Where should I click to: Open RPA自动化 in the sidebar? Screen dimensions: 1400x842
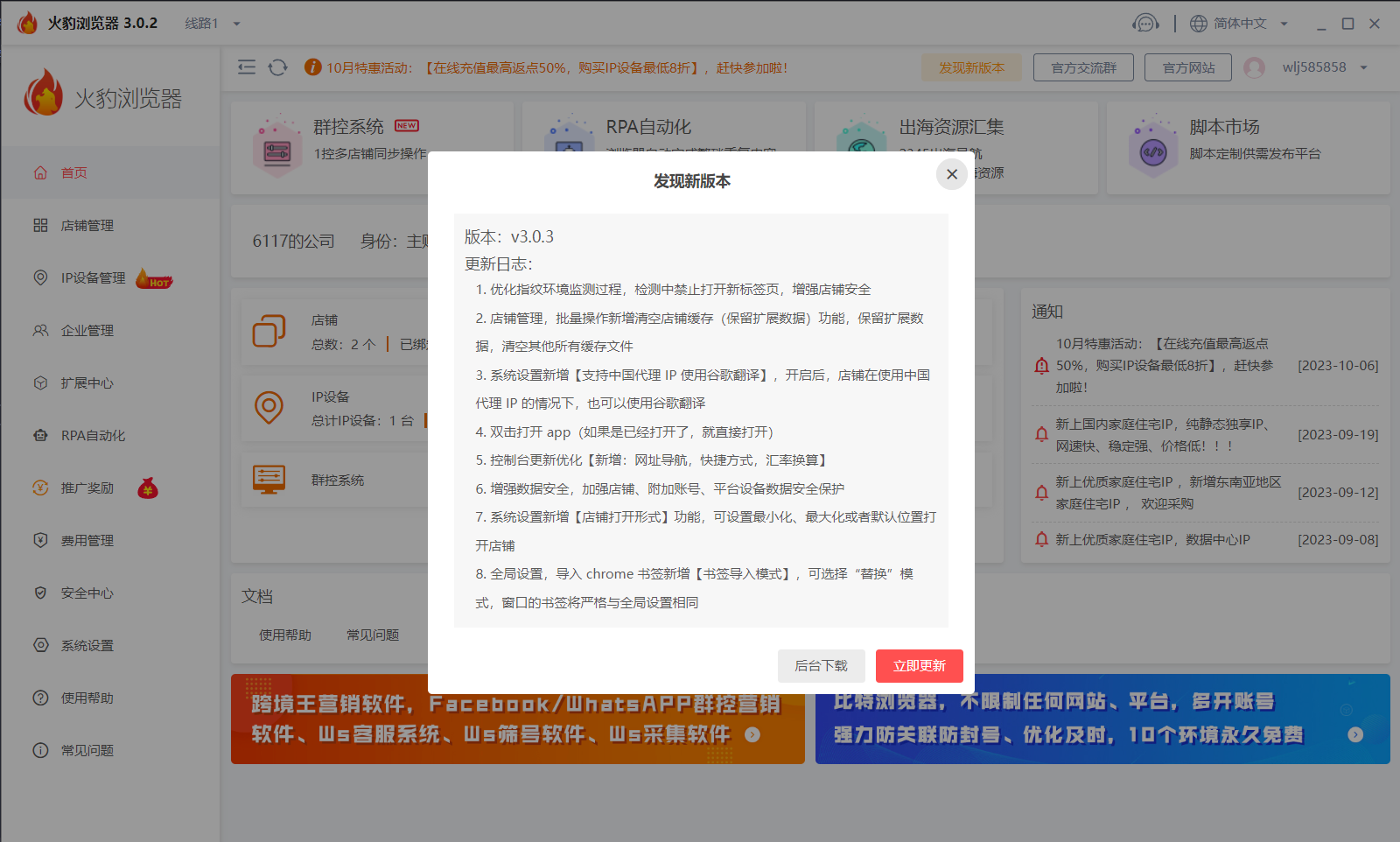coord(109,435)
